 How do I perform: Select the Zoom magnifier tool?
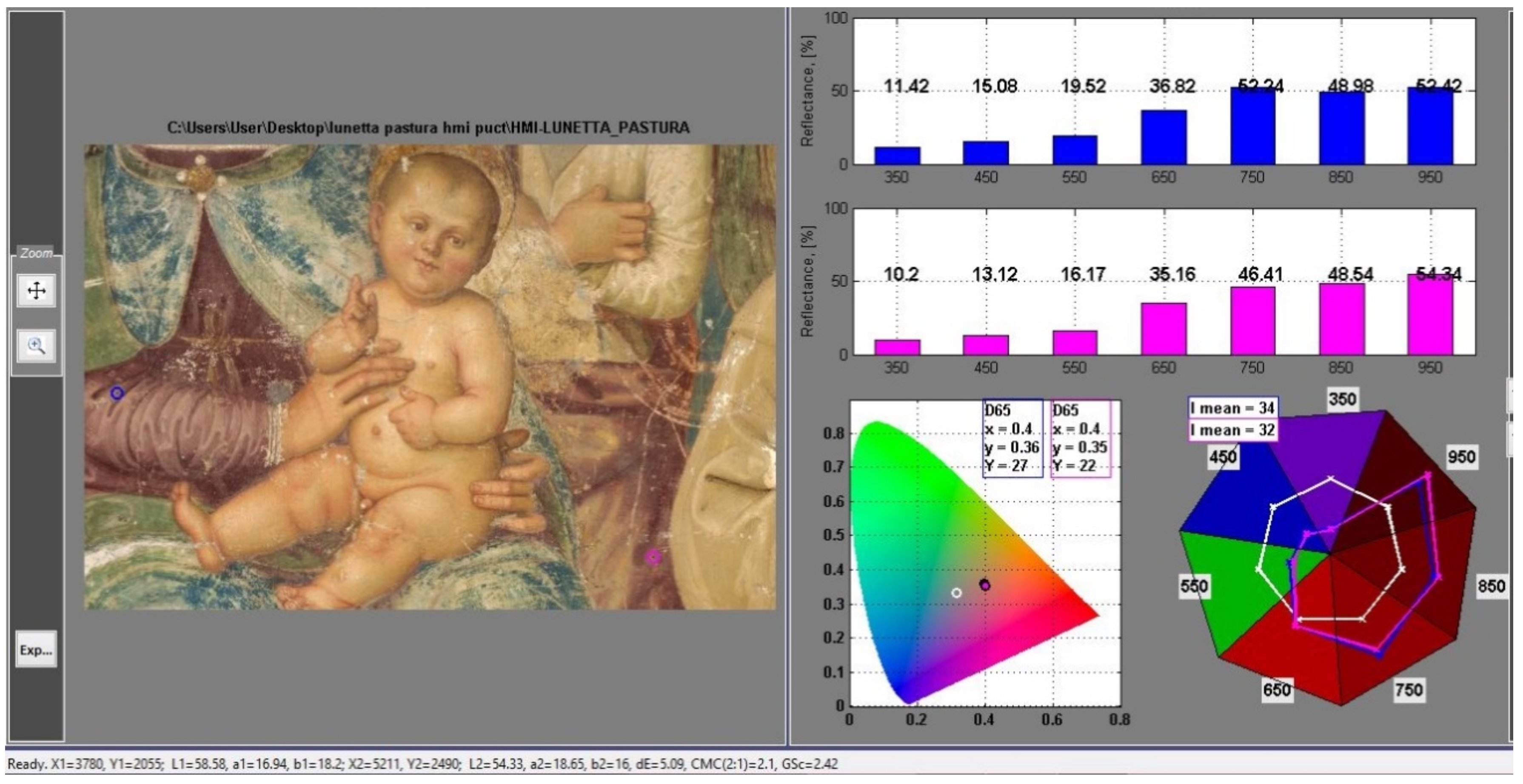(x=37, y=346)
